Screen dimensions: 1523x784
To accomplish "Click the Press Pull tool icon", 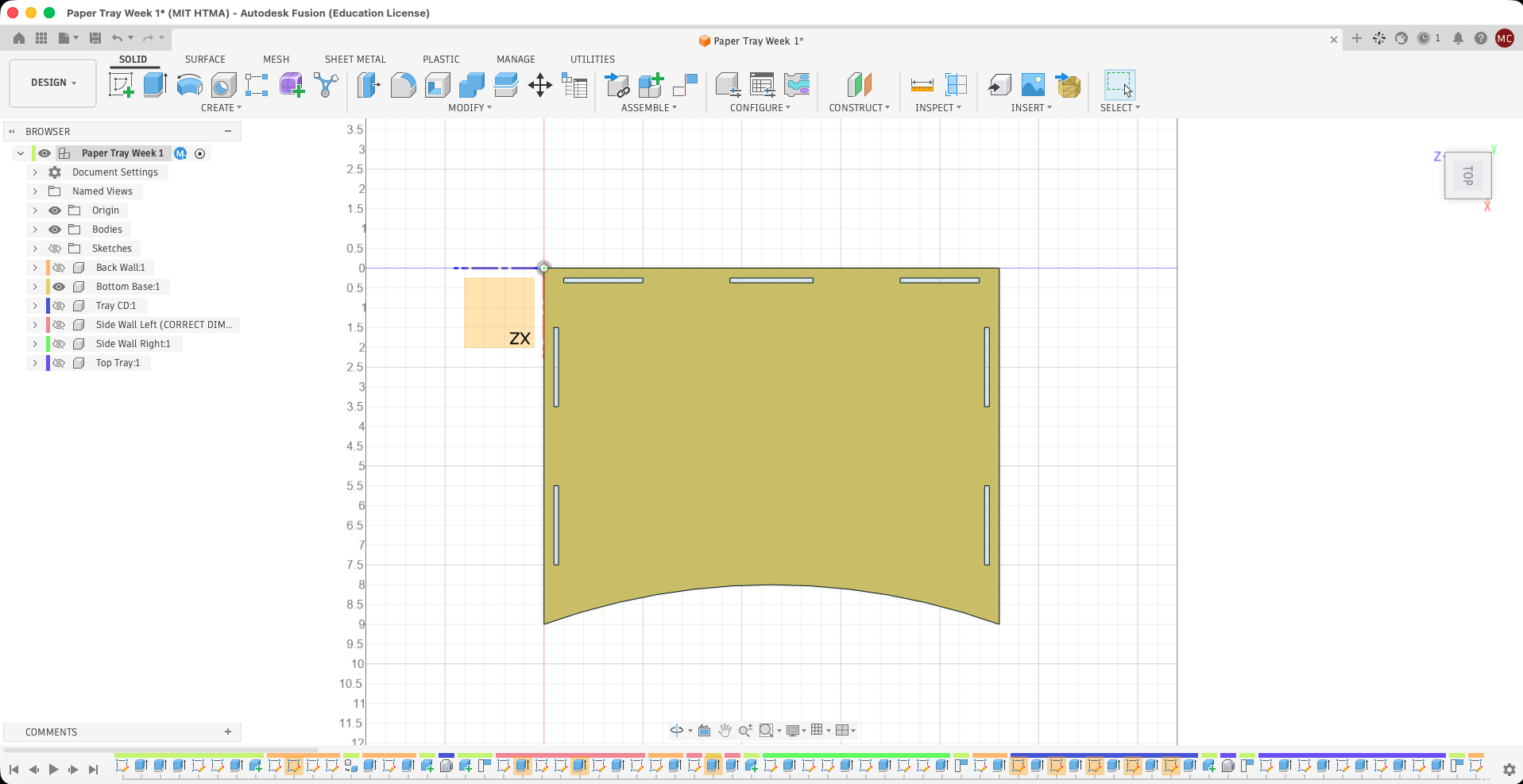I will (x=369, y=85).
